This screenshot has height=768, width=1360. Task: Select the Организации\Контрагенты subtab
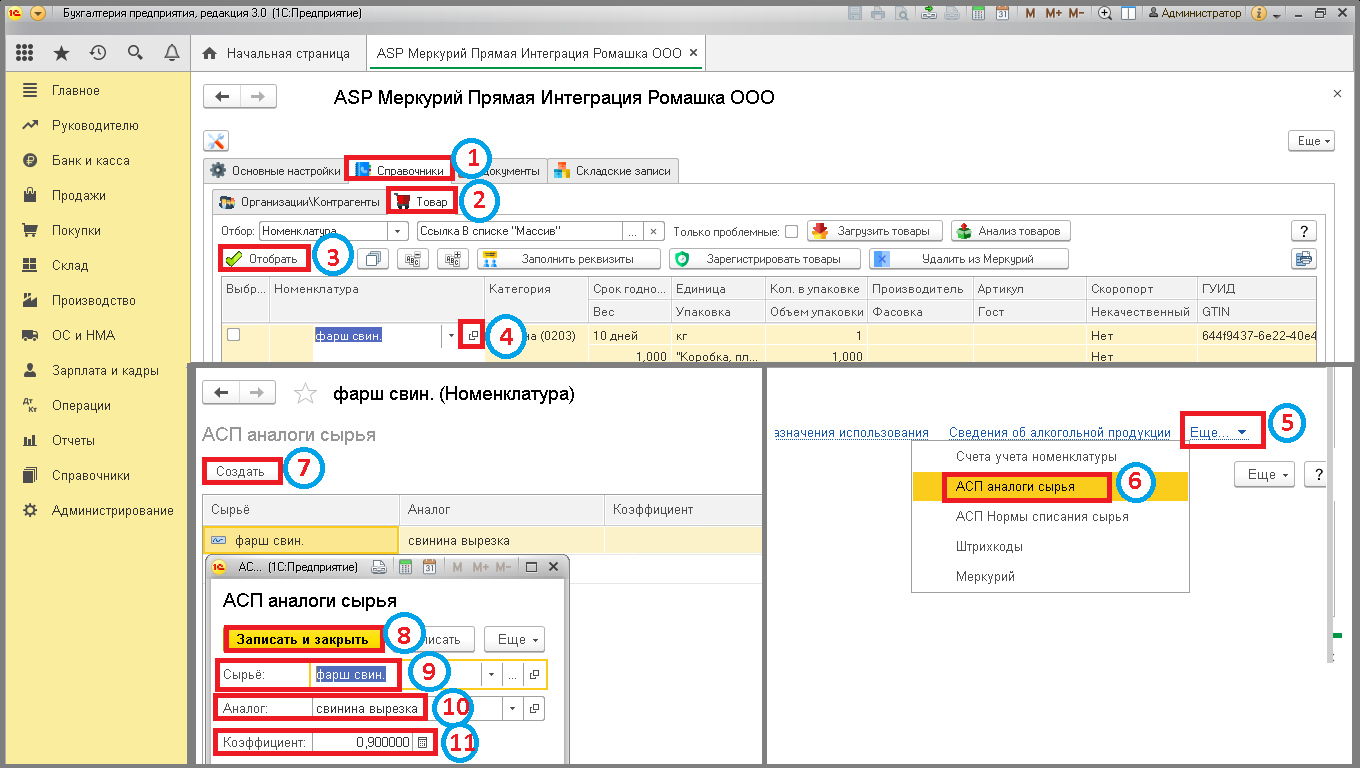(x=299, y=202)
